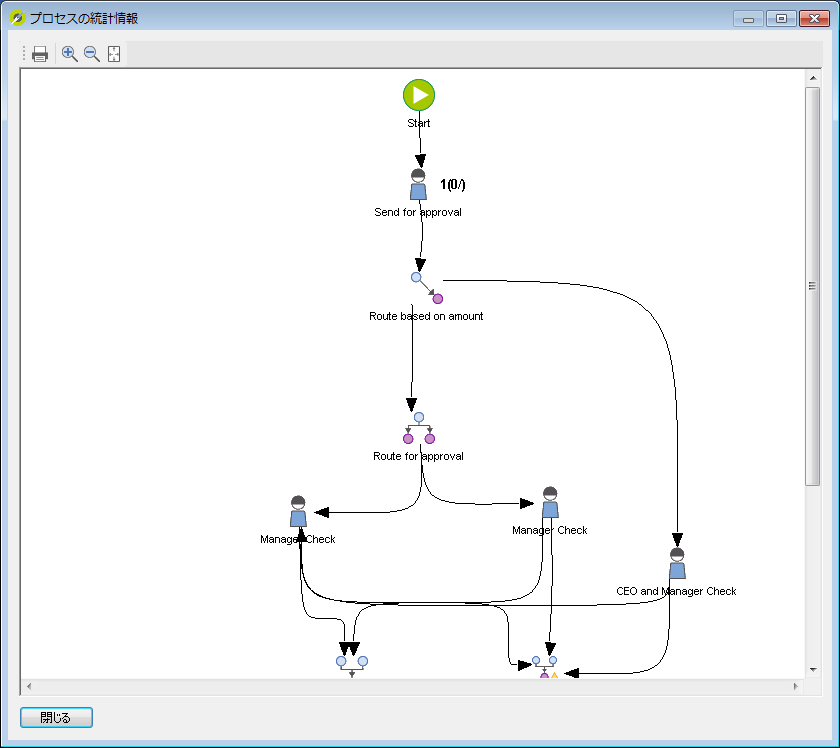This screenshot has width=840, height=748.
Task: Select the Route for approval split node
Action: 419,428
